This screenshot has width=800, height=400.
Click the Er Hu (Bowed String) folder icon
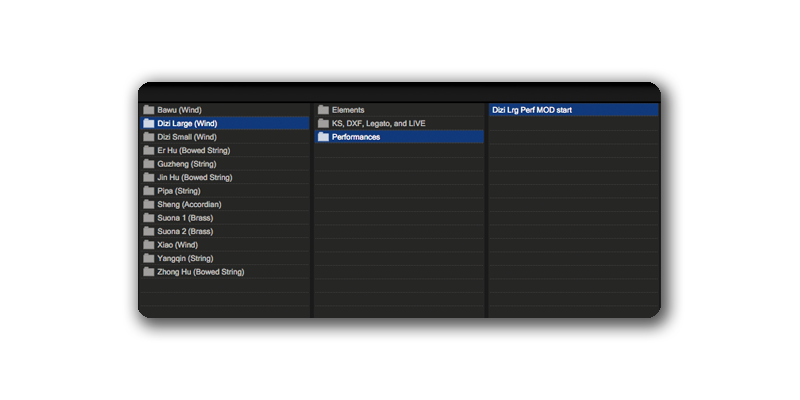point(148,150)
